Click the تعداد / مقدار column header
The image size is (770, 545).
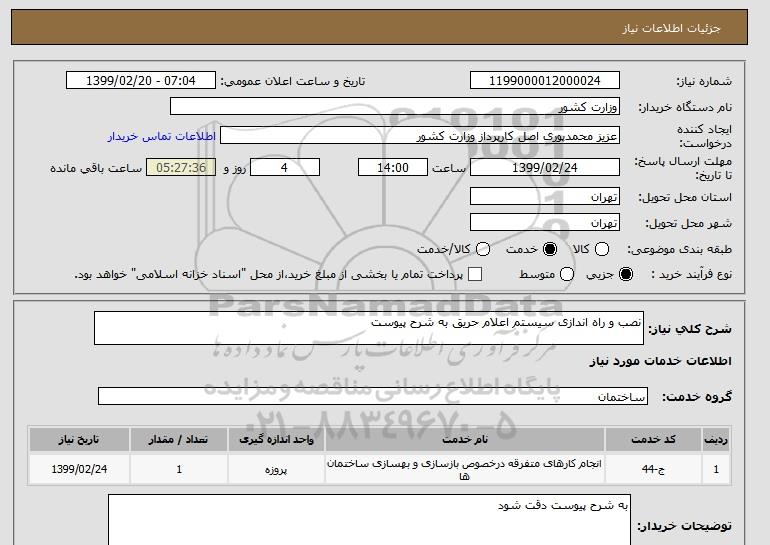coord(179,439)
